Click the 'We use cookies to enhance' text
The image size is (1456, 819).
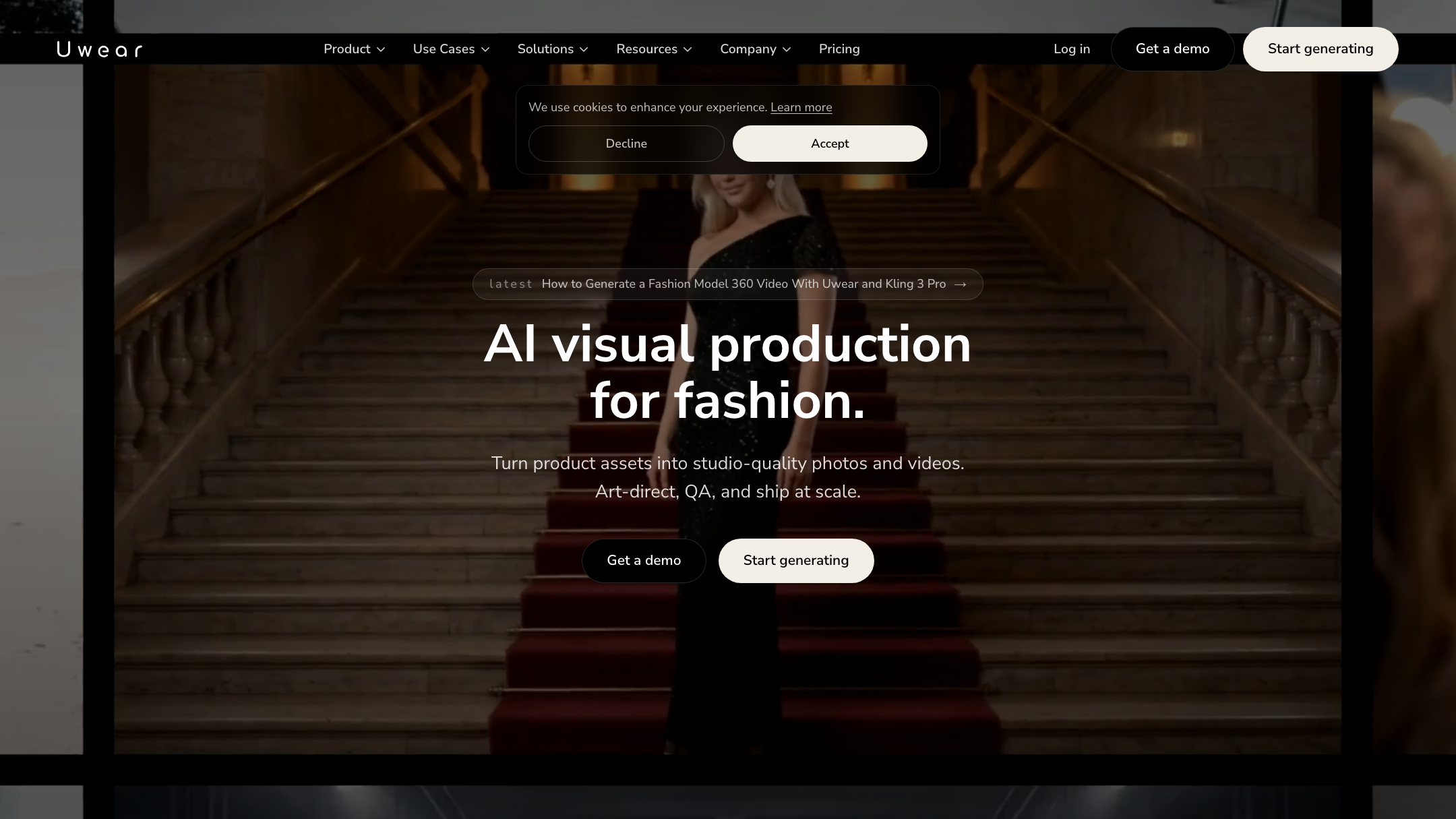pyautogui.click(x=648, y=107)
